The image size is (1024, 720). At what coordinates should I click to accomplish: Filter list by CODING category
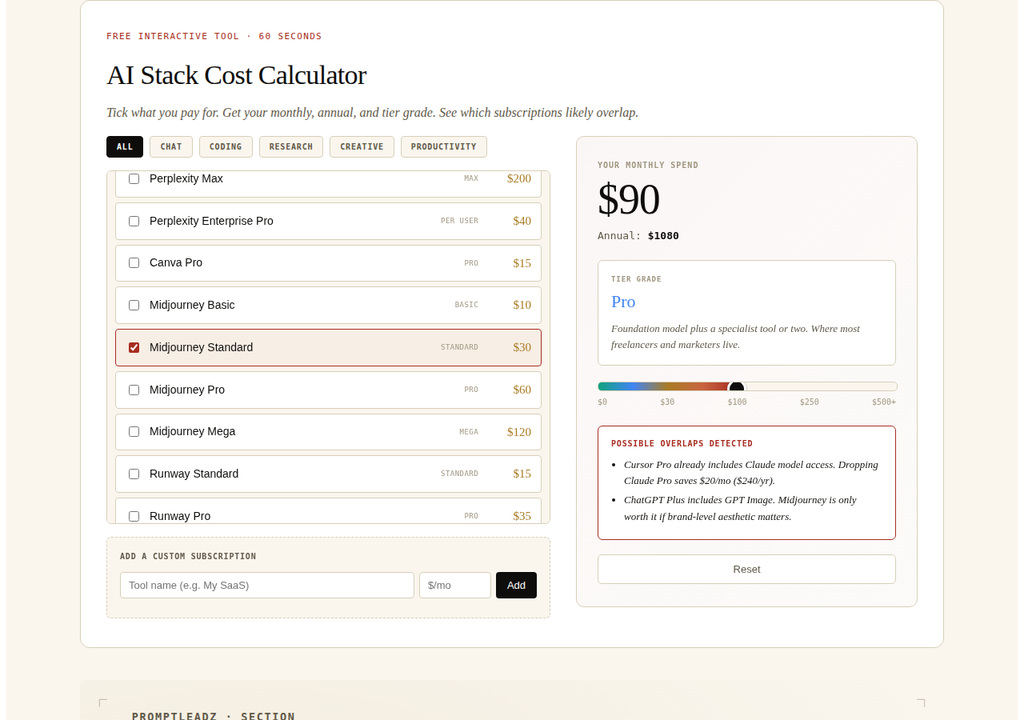pyautogui.click(x=225, y=146)
